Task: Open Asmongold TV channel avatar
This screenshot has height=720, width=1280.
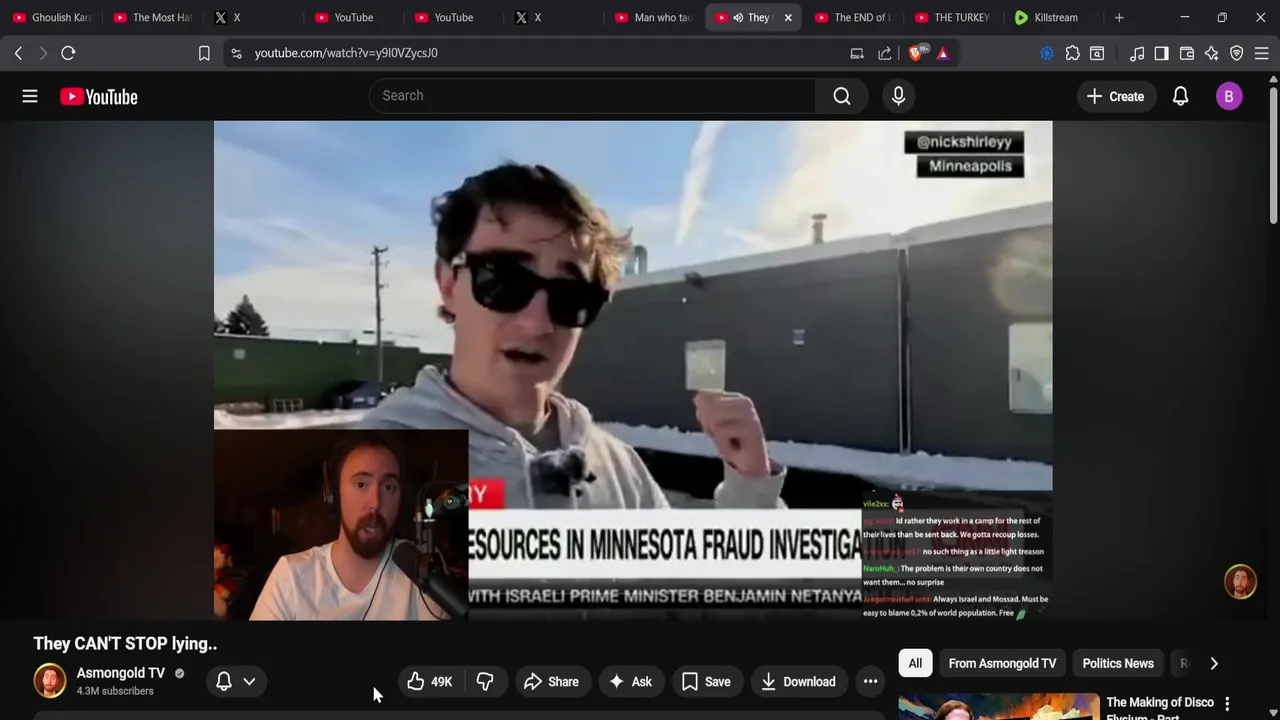Action: click(x=50, y=681)
